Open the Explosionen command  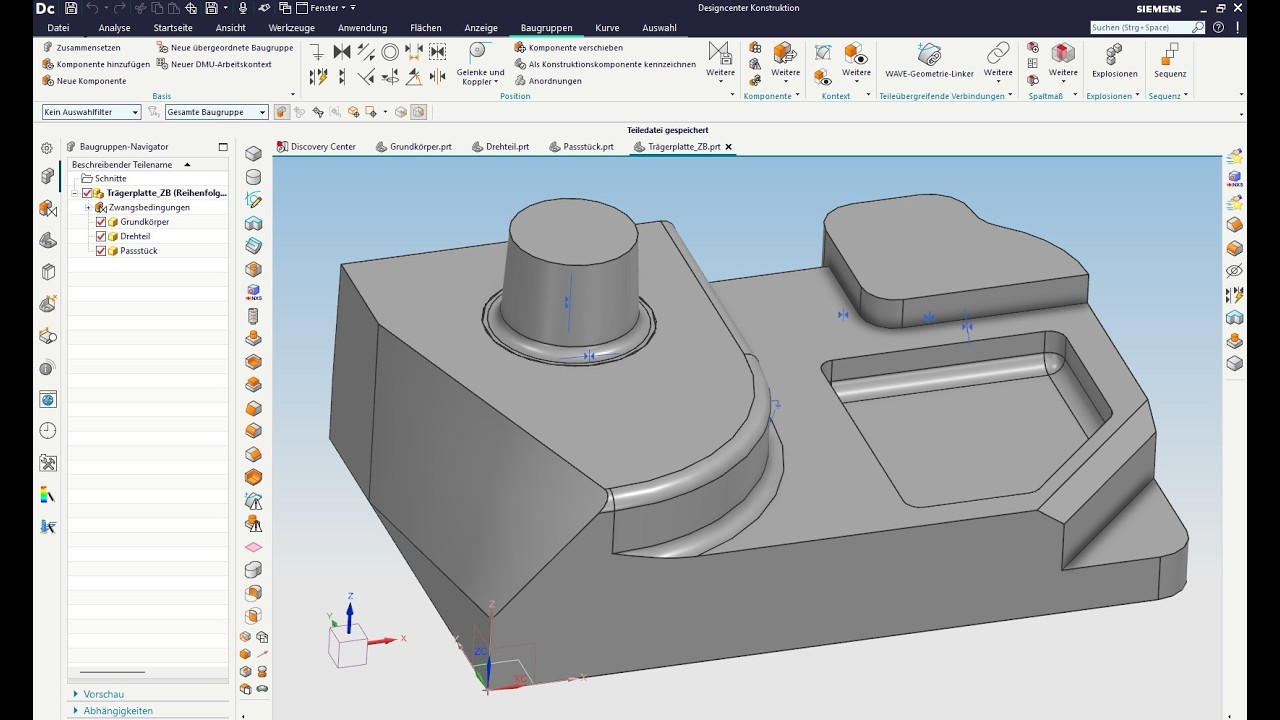(1114, 60)
